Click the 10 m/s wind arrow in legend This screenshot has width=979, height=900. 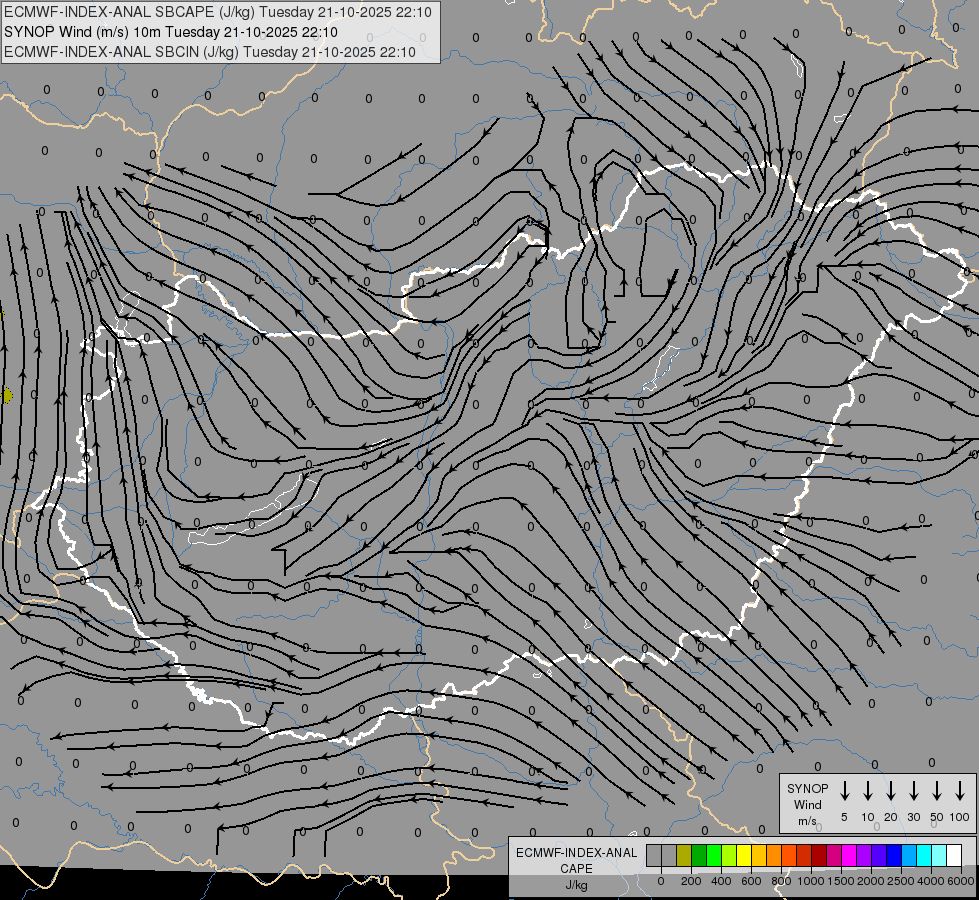pos(868,791)
